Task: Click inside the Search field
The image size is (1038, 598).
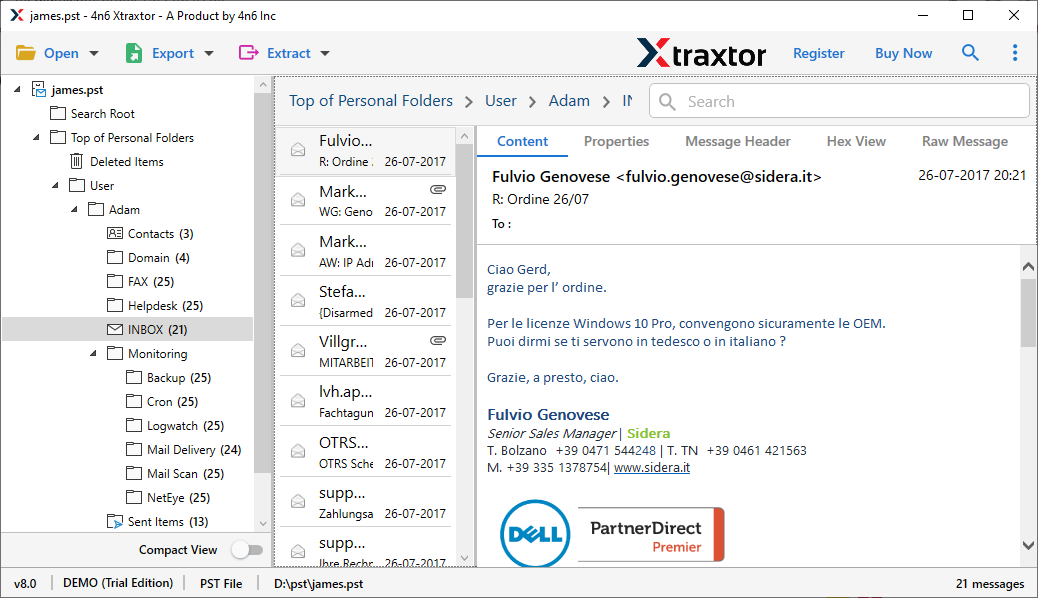Action: (840, 101)
